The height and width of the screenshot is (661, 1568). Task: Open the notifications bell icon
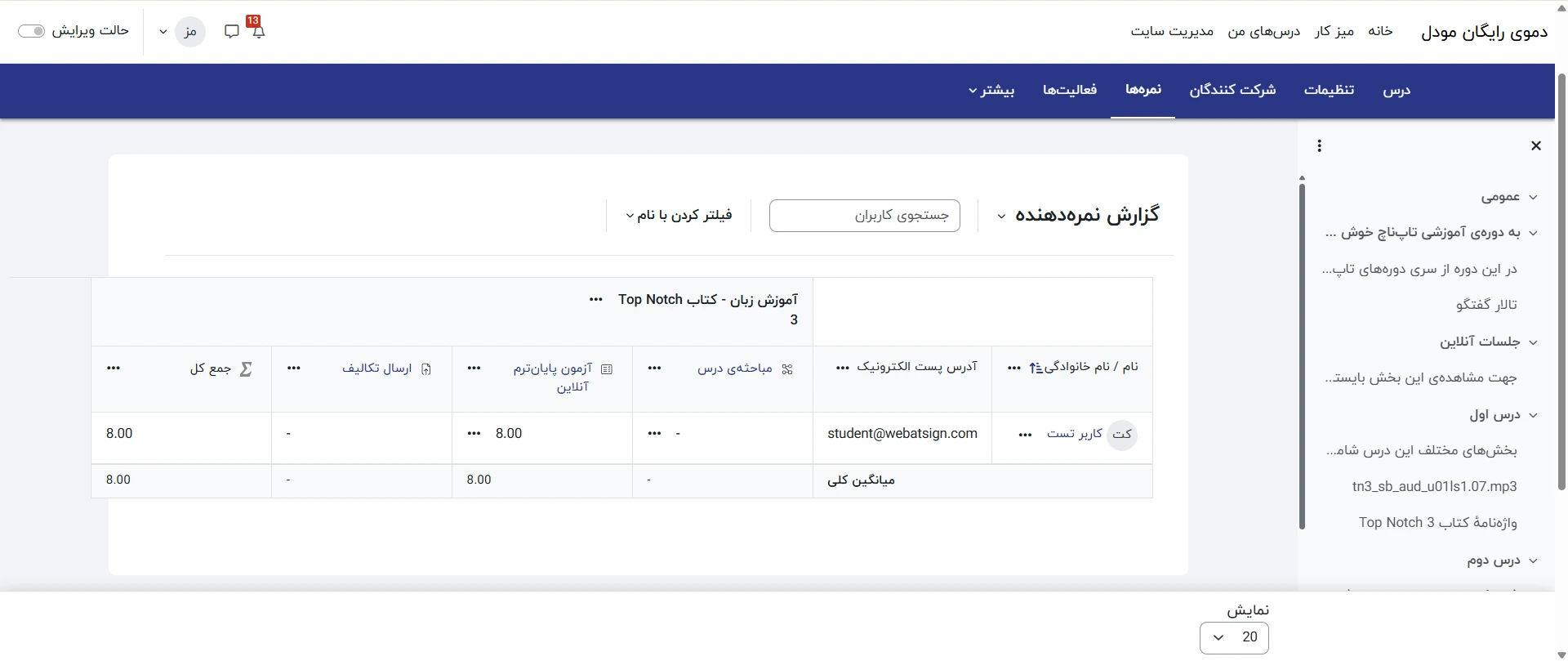pyautogui.click(x=258, y=31)
